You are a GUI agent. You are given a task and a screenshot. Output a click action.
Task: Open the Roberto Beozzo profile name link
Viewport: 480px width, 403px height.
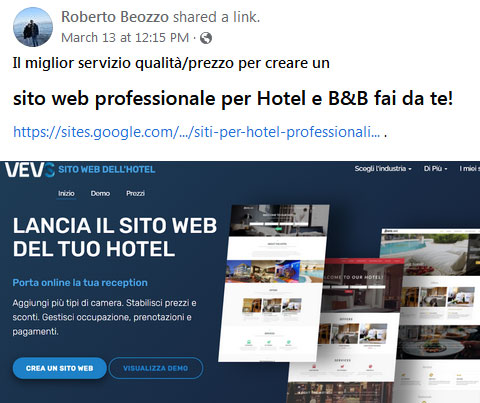pos(115,17)
